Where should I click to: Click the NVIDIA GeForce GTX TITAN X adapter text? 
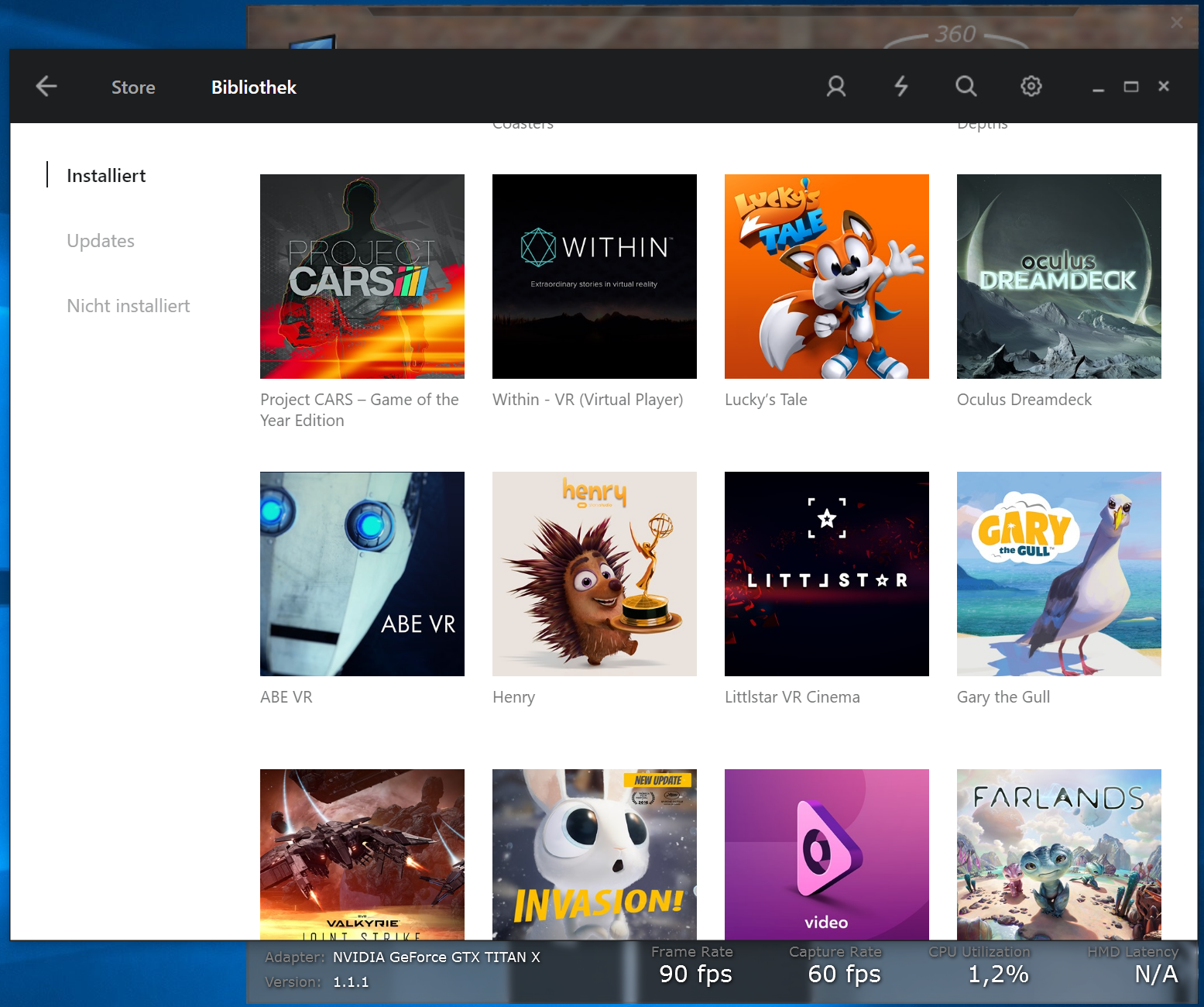coord(437,957)
